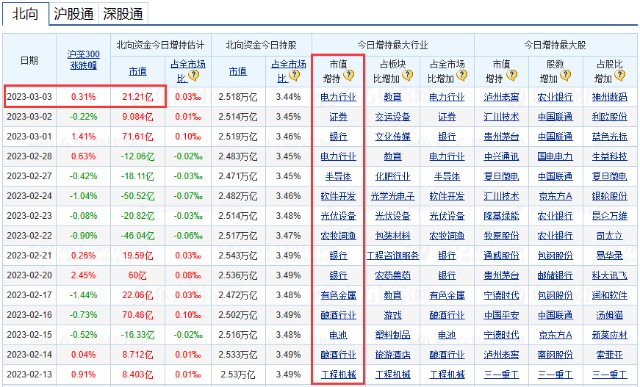Sort by 市值 under 北向资金今日持股
This screenshot has width=640, height=387.
click(238, 71)
